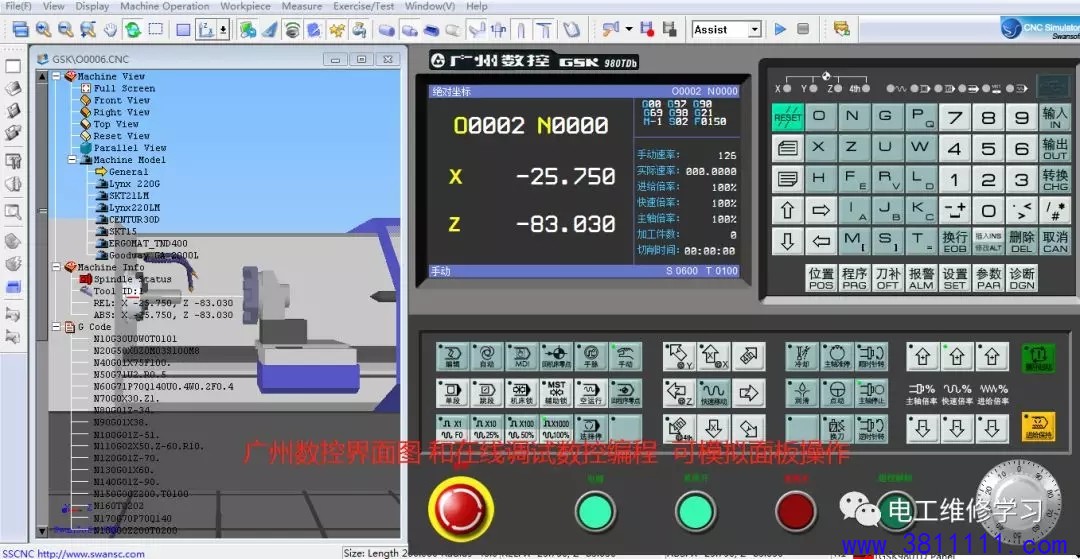The image size is (1080, 559).
Task: Toggle 选择停 optional stop
Action: pos(590,428)
